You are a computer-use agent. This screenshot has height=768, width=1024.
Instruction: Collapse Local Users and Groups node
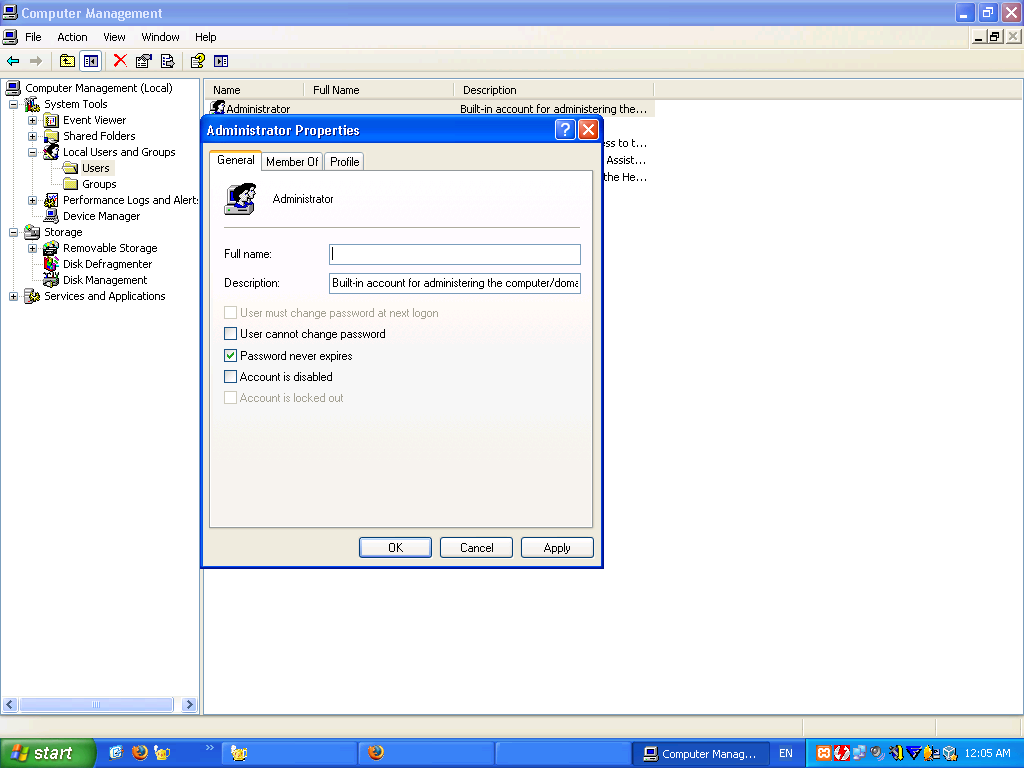[x=33, y=152]
